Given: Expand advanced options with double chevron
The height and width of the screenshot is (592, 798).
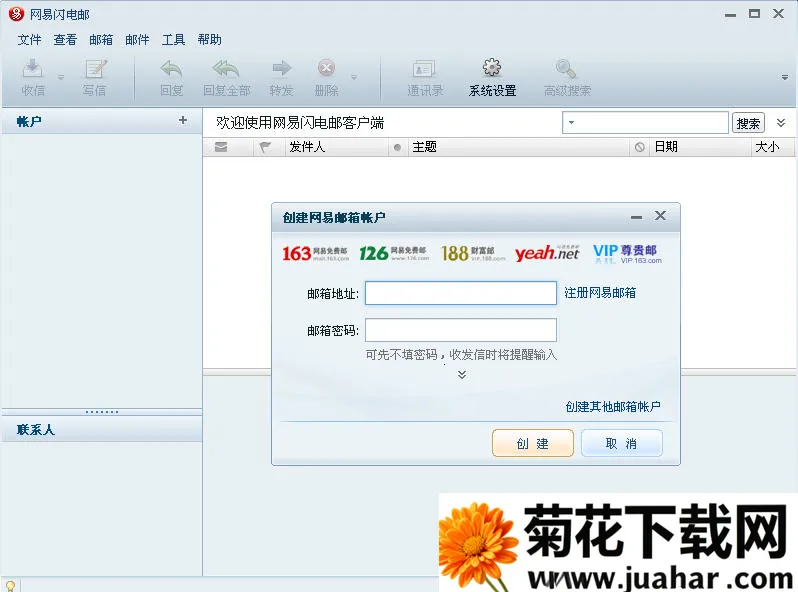Looking at the screenshot, I should pyautogui.click(x=461, y=375).
